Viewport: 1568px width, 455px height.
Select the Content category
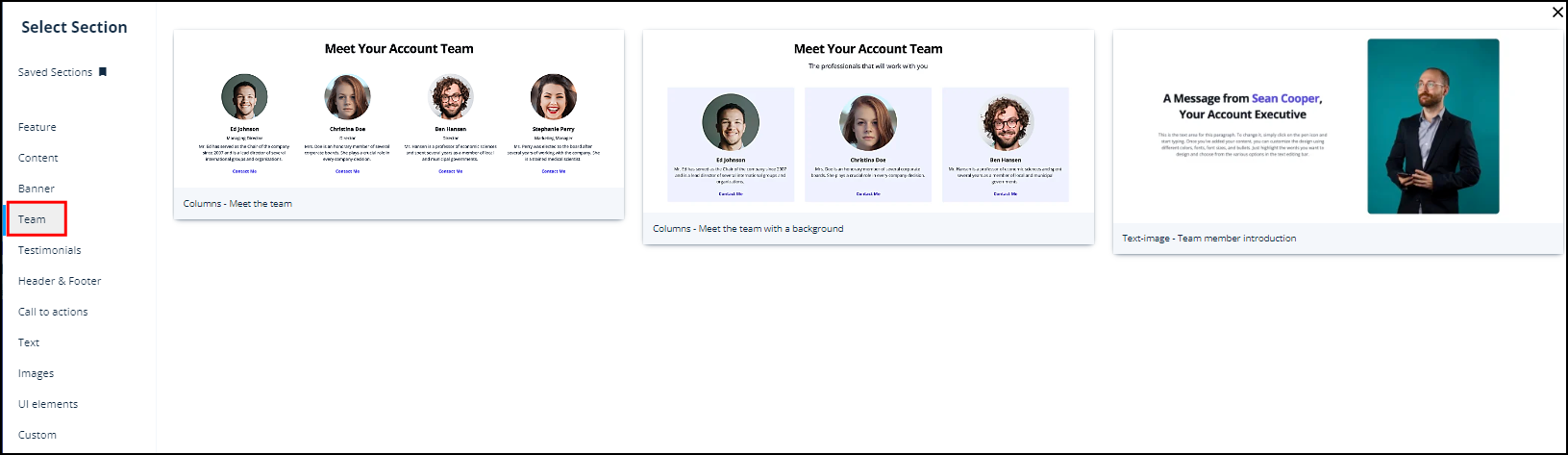[x=38, y=158]
